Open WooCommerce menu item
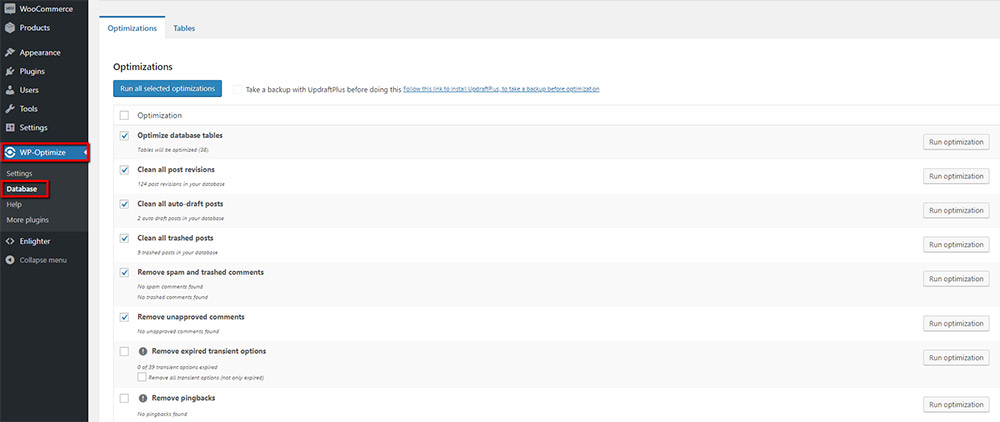This screenshot has width=1000, height=422. coord(44,9)
